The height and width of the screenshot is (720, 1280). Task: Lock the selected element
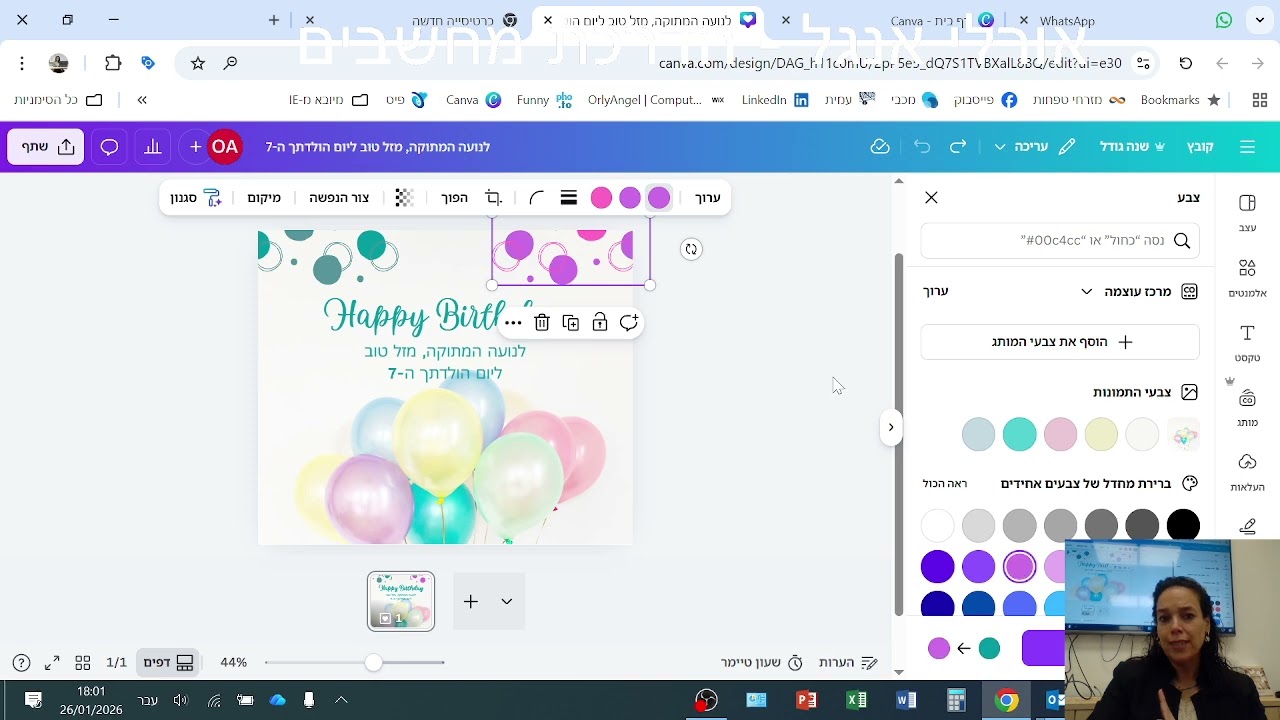click(600, 323)
